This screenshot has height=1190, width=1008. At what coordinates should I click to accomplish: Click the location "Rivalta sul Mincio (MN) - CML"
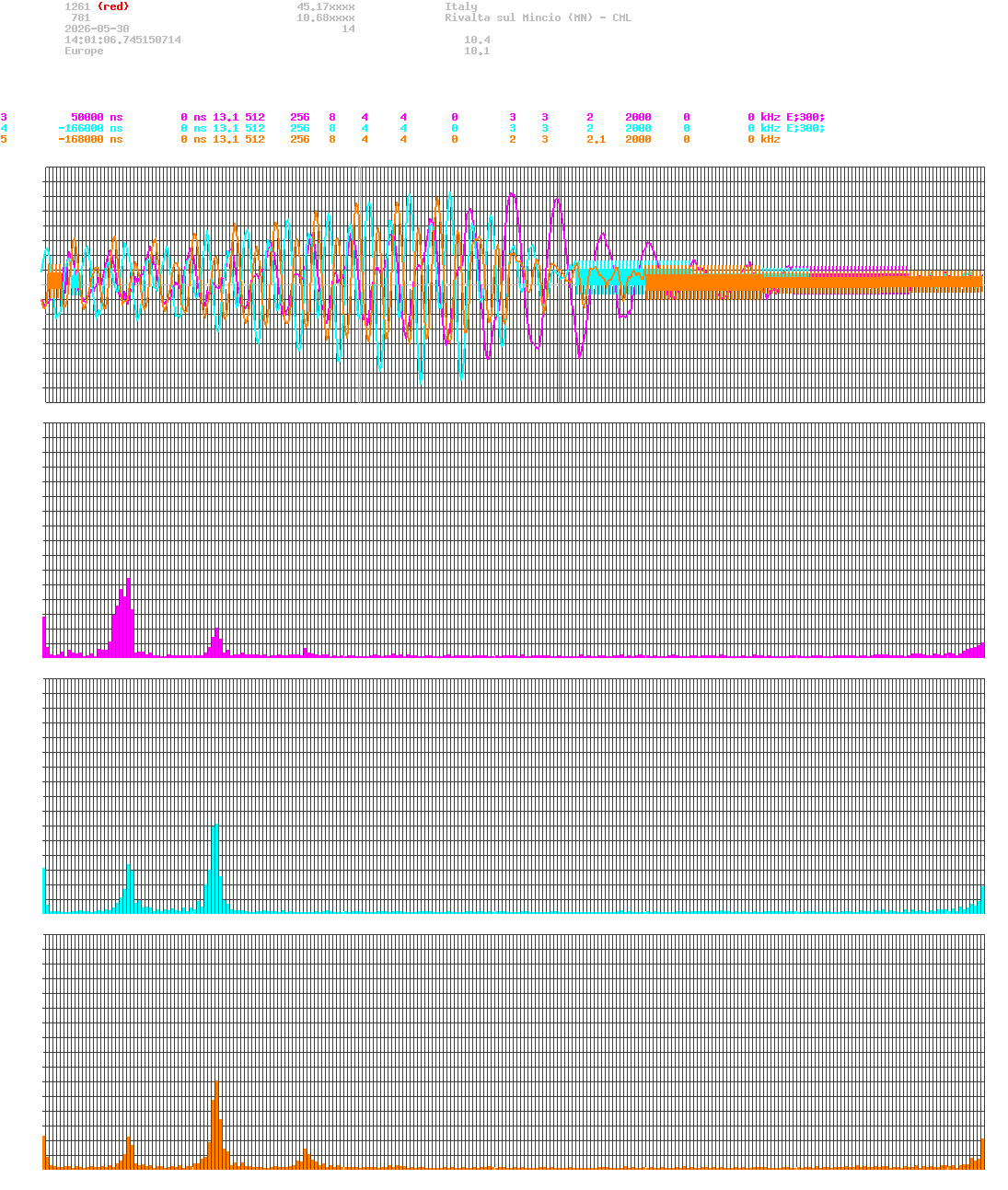[539, 17]
